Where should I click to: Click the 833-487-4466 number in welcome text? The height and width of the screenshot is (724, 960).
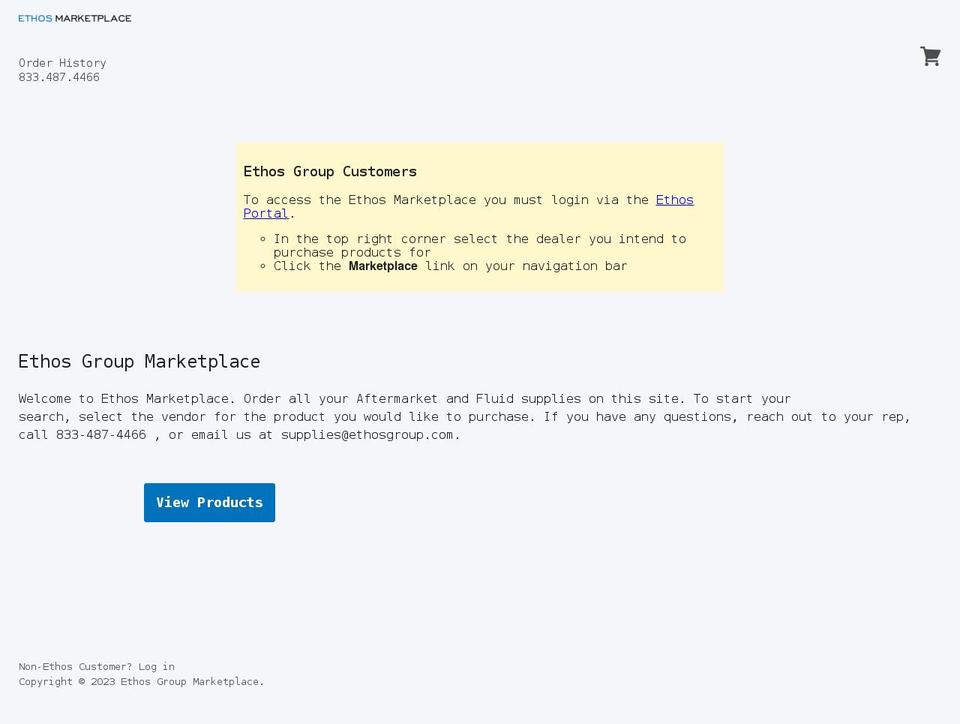[101, 435]
